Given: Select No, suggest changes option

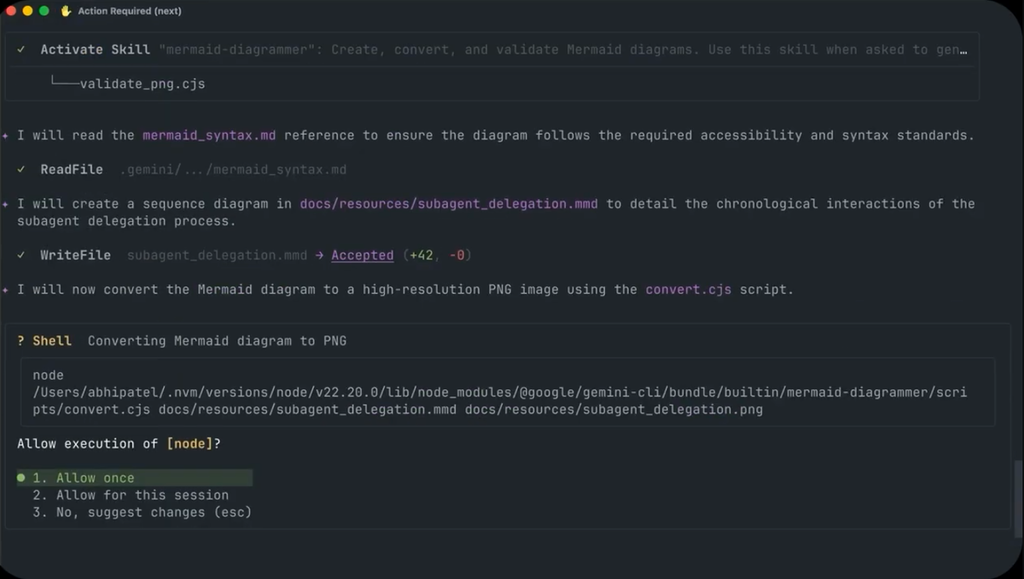Looking at the screenshot, I should pos(142,512).
